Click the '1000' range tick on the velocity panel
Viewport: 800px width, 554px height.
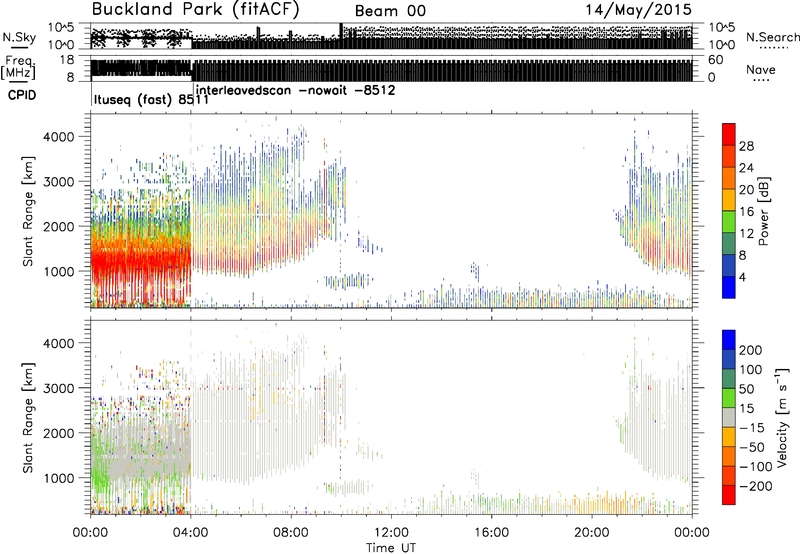point(59,478)
